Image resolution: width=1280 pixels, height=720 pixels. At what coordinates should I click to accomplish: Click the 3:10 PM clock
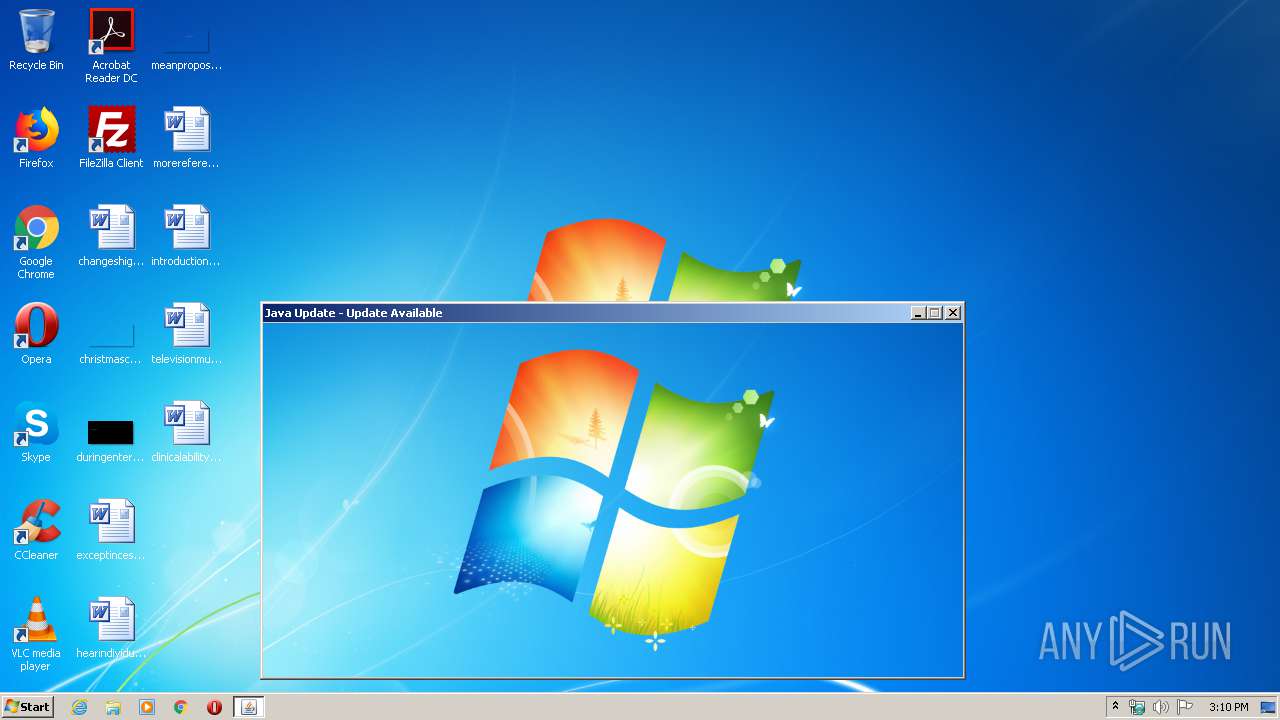tap(1228, 707)
